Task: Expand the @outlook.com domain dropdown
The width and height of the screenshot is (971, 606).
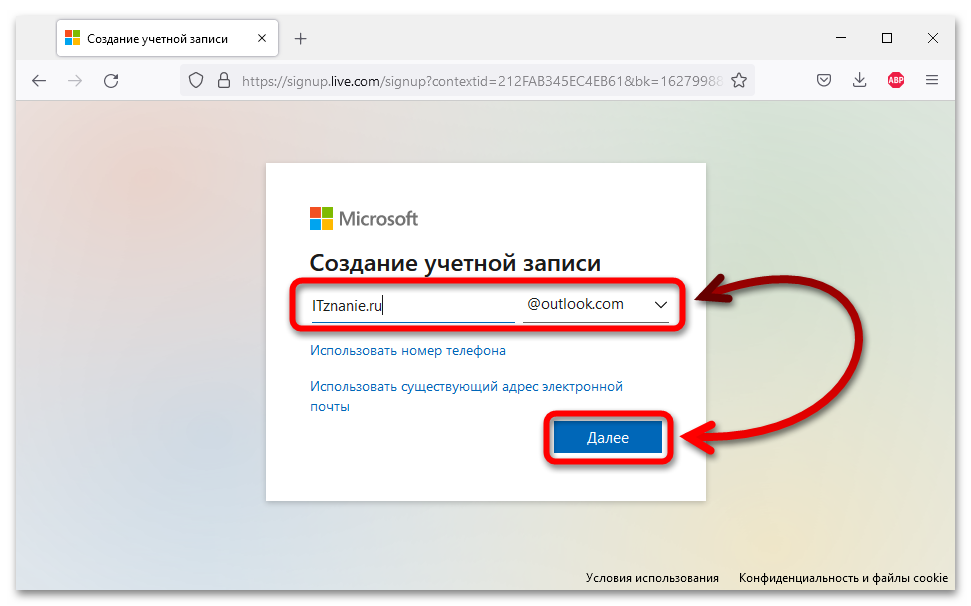Action: (x=596, y=305)
